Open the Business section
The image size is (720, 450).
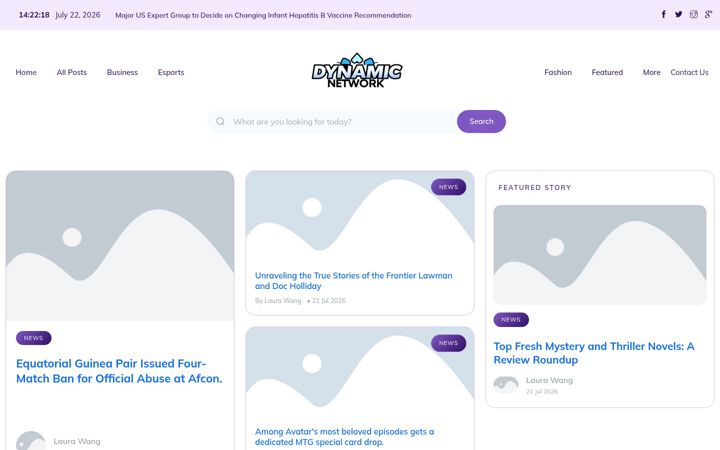point(122,72)
